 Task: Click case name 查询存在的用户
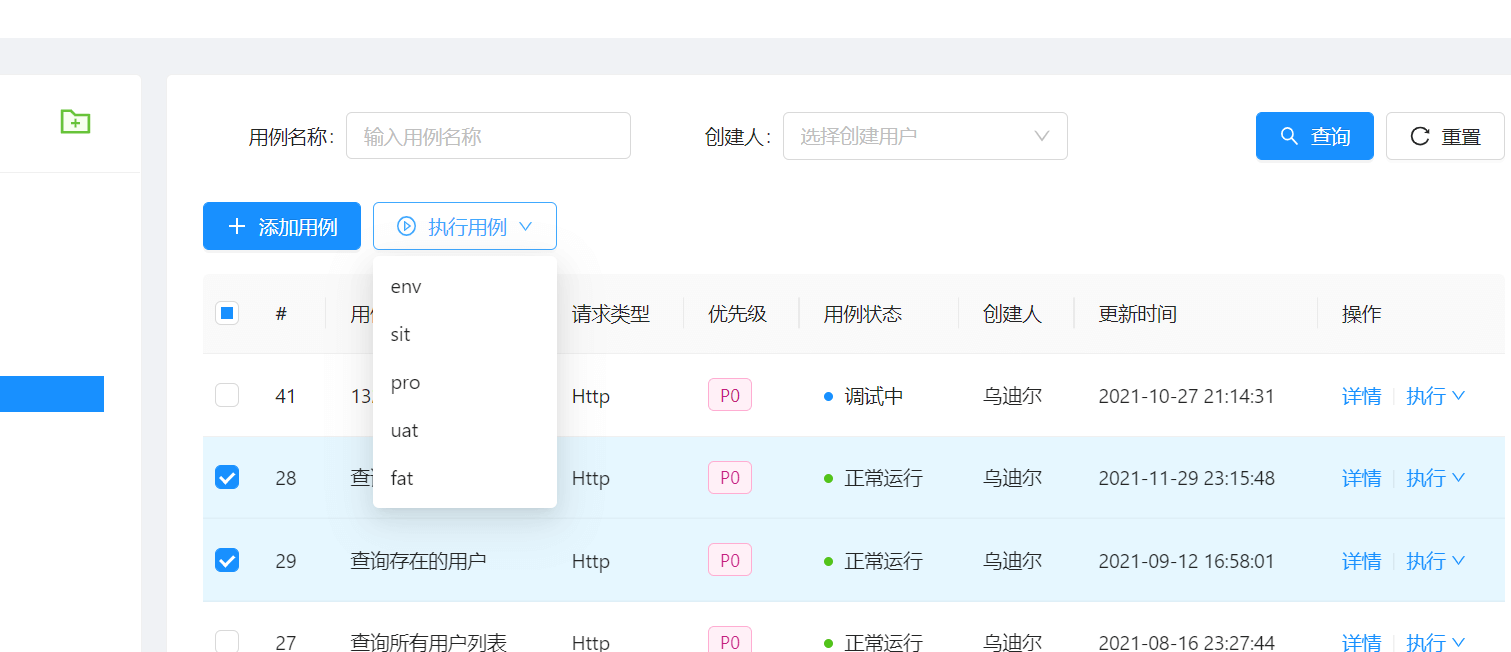click(419, 561)
